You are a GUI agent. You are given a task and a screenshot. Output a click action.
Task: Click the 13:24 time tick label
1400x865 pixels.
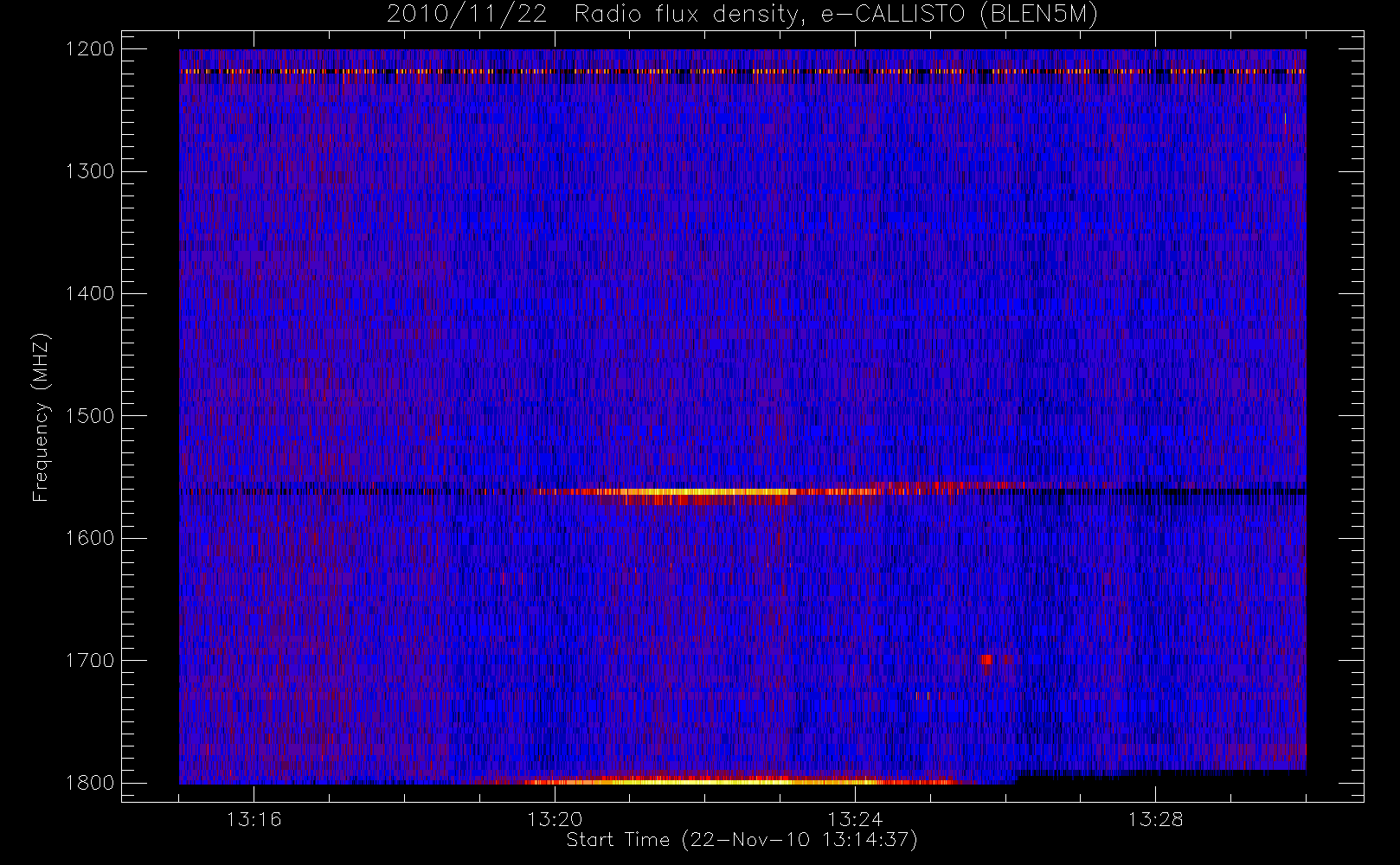click(x=855, y=819)
